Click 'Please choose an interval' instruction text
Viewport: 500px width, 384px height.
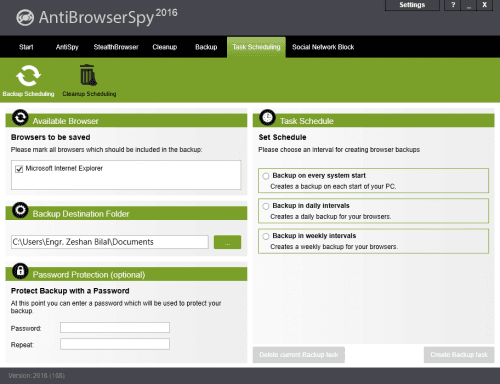click(x=339, y=150)
